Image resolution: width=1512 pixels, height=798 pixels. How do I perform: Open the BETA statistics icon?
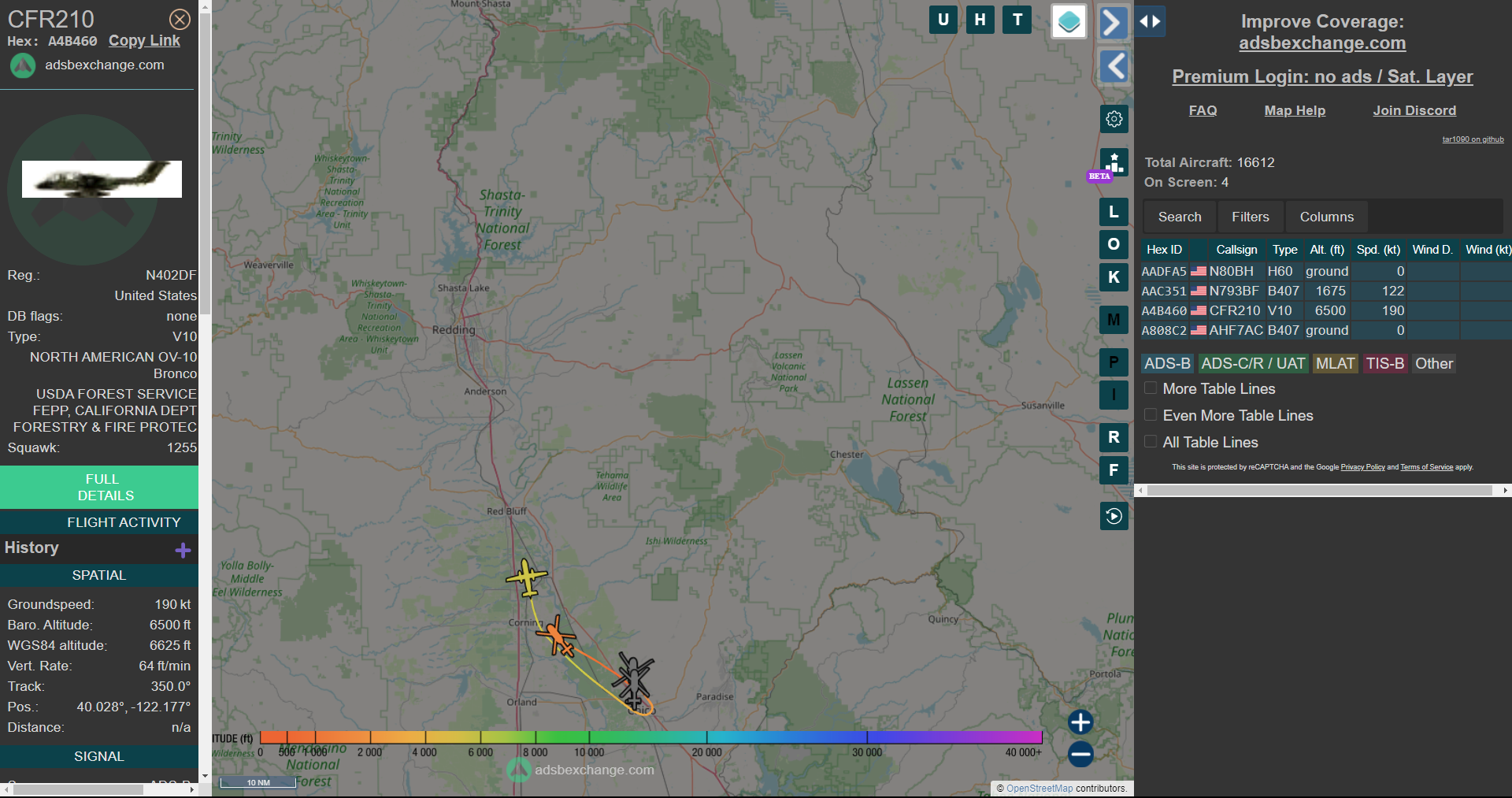pos(1114,162)
